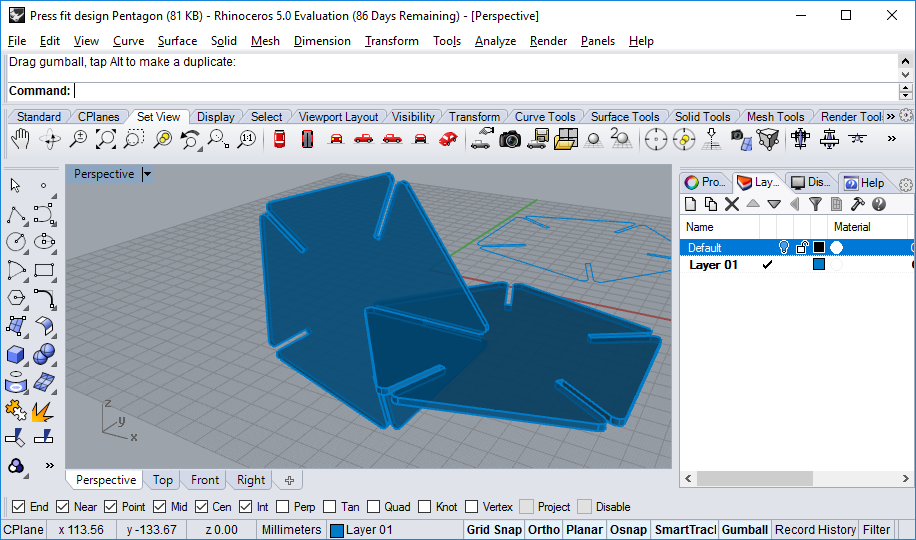Select the Pan view hand tool

pyautogui.click(x=20, y=139)
